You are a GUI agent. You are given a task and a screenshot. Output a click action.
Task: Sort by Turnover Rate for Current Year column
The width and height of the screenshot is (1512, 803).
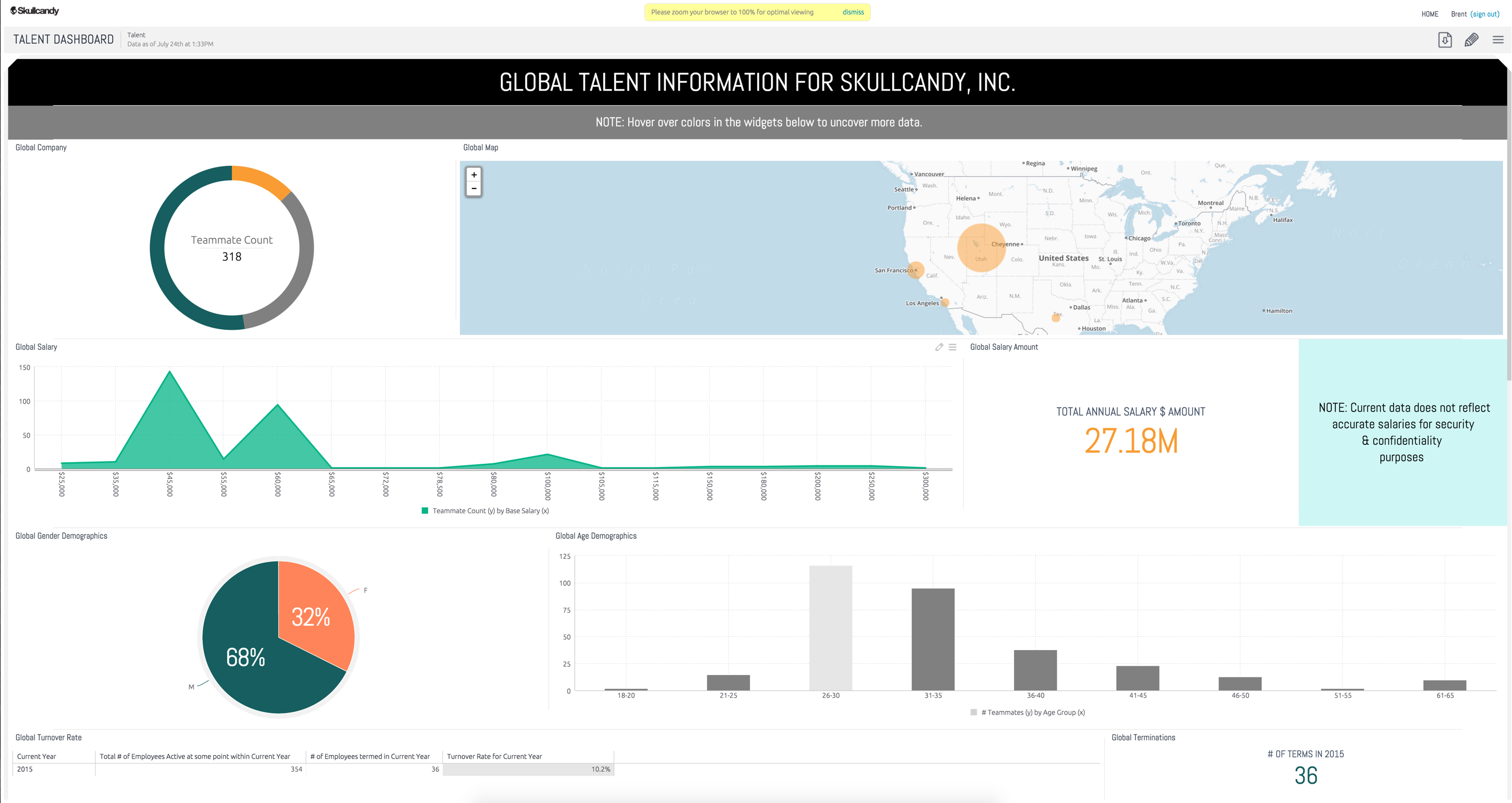point(494,756)
